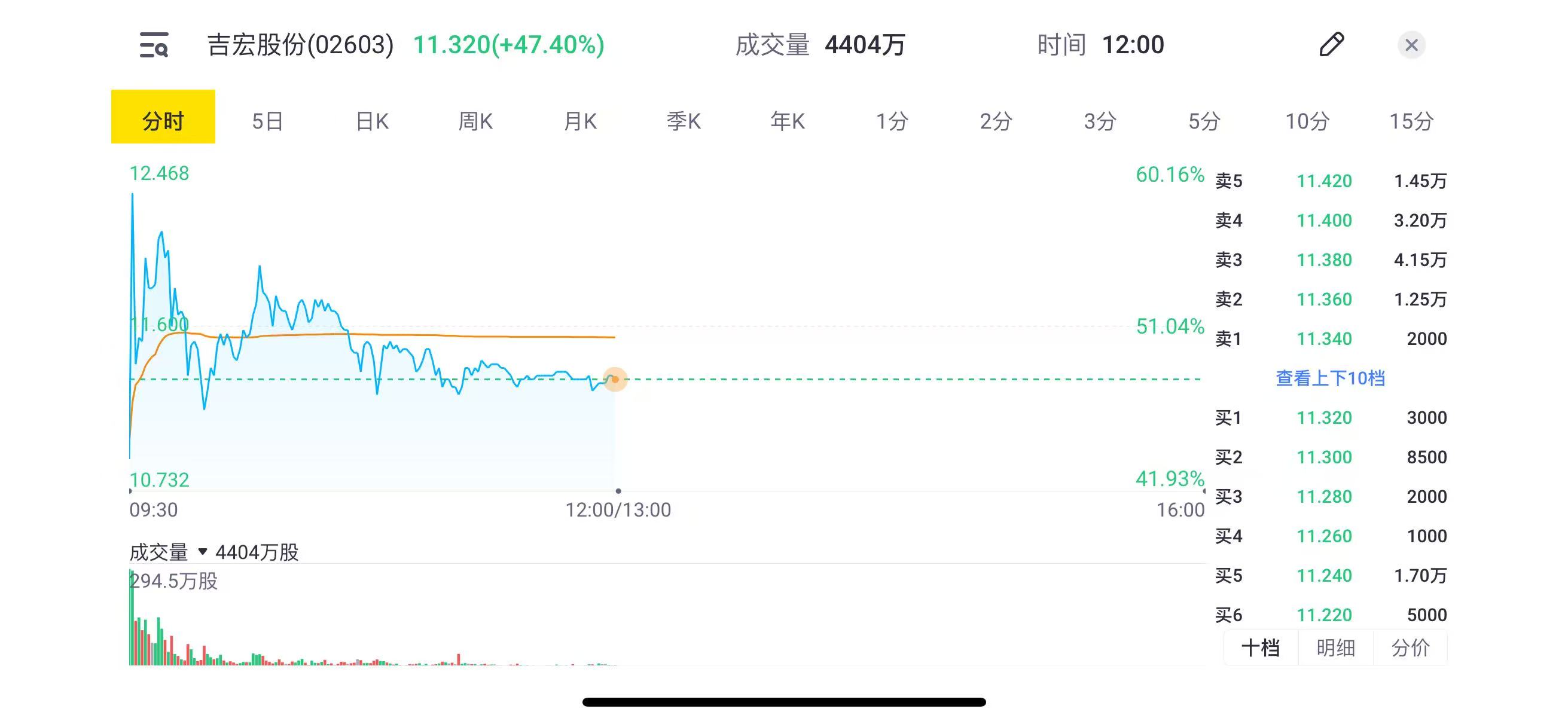The image size is (1568, 721).
Task: Open the drawing/annotation pencil tool
Action: pos(1332,45)
